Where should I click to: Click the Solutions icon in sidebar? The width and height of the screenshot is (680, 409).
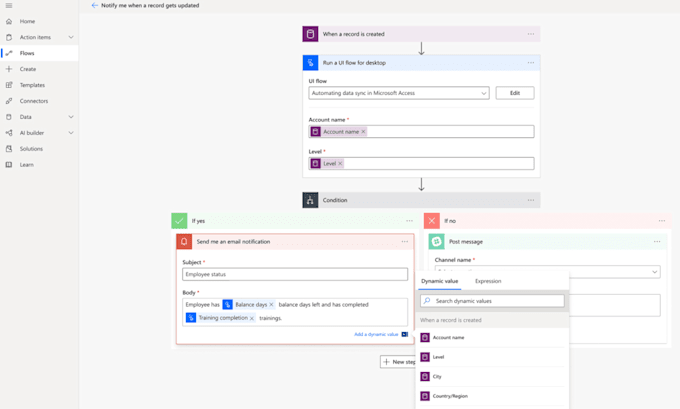pos(9,149)
